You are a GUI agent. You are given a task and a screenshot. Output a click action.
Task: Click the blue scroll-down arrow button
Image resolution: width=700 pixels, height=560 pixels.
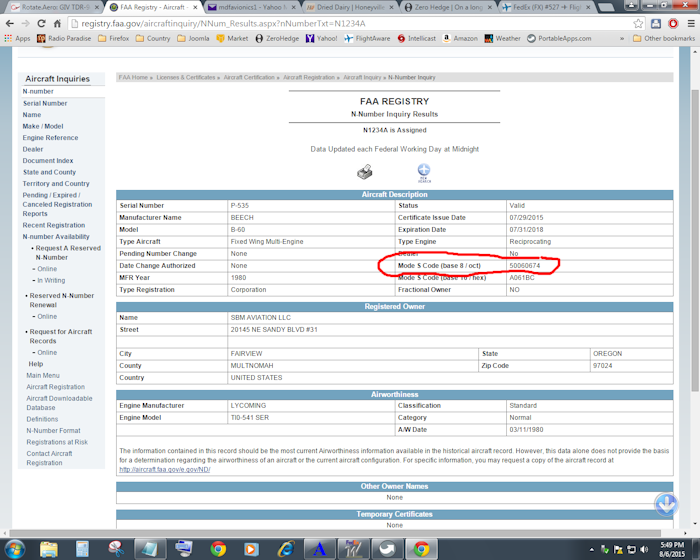point(667,504)
